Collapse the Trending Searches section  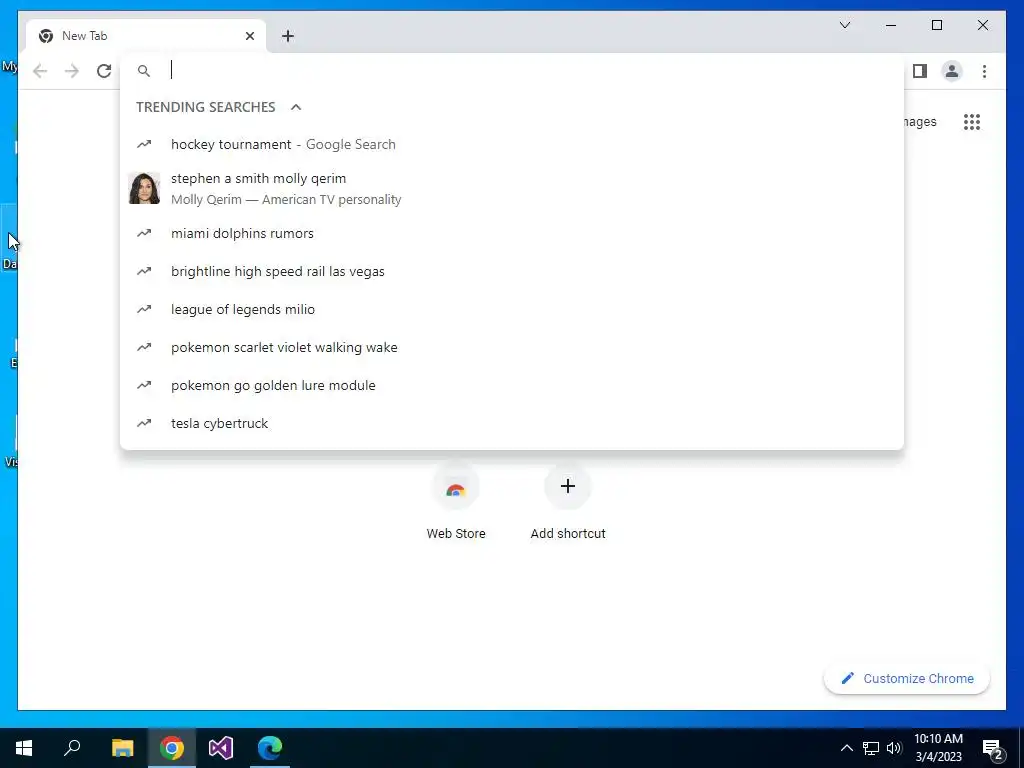(296, 107)
